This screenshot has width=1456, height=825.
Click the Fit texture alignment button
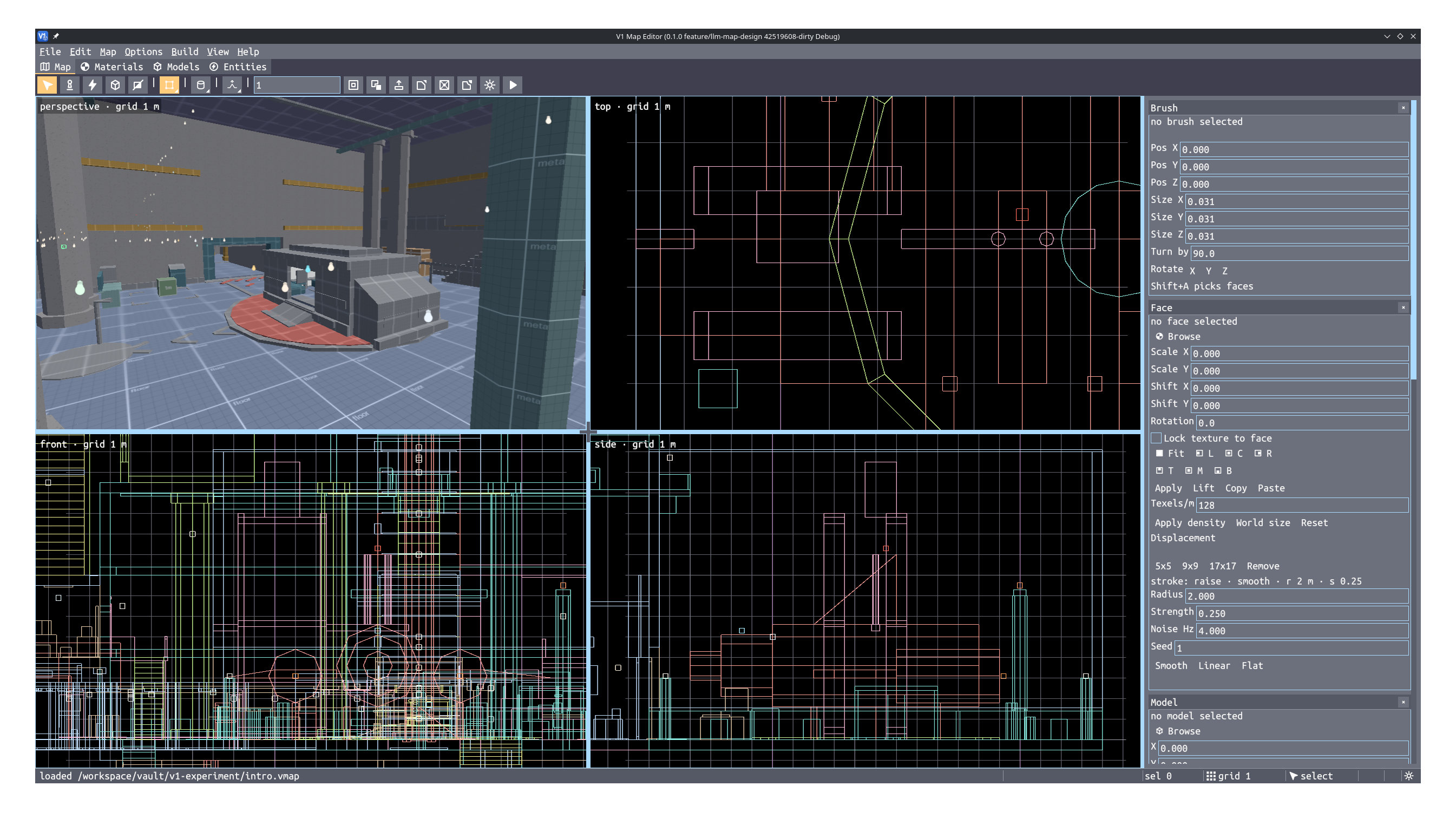[x=1169, y=453]
